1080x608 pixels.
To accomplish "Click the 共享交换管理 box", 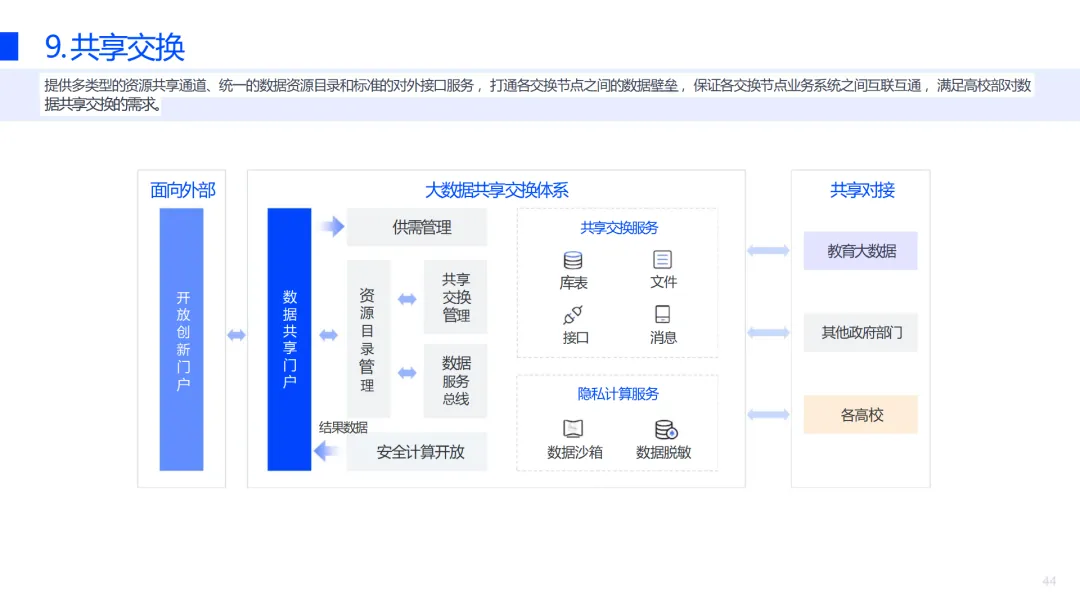I will [x=455, y=297].
